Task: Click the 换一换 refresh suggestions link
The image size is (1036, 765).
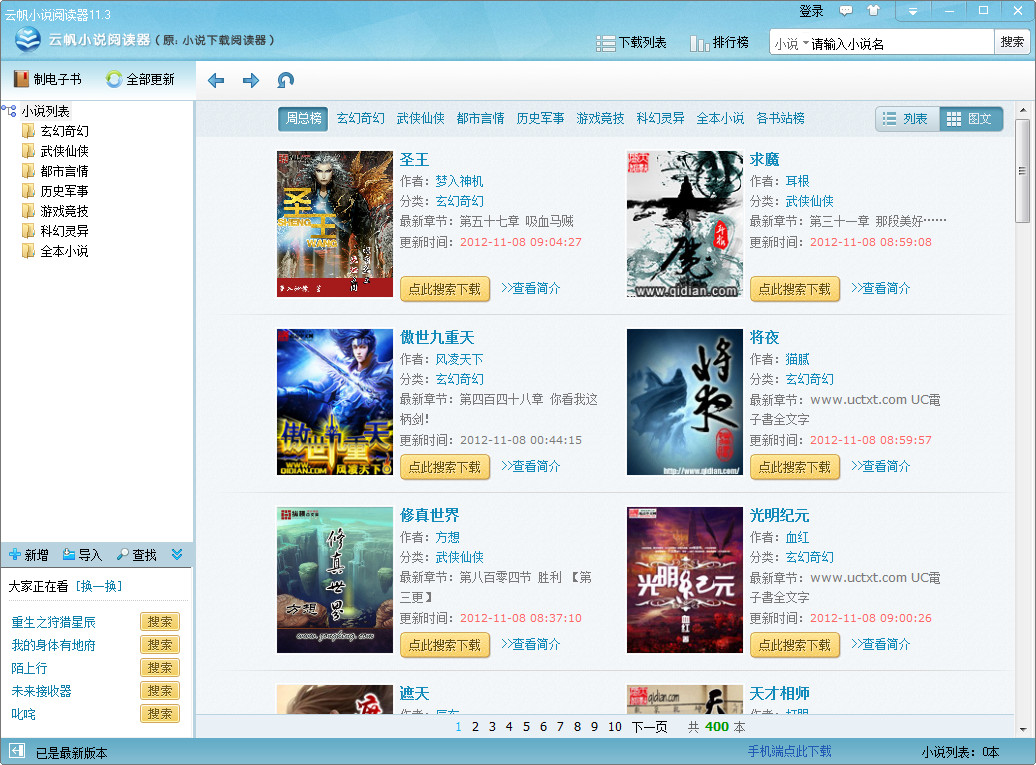Action: [x=99, y=586]
